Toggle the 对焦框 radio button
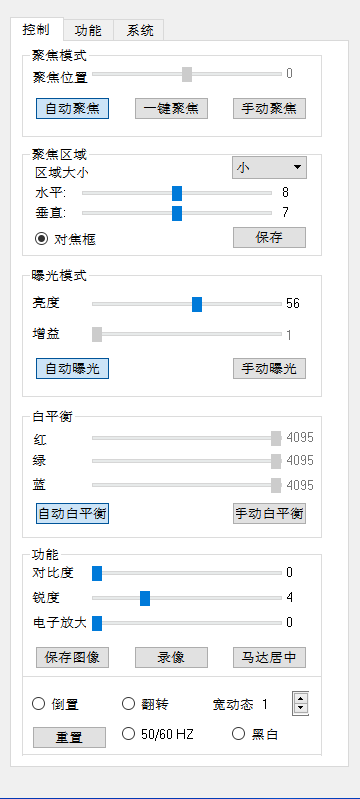The height and width of the screenshot is (799, 360). coord(42,239)
